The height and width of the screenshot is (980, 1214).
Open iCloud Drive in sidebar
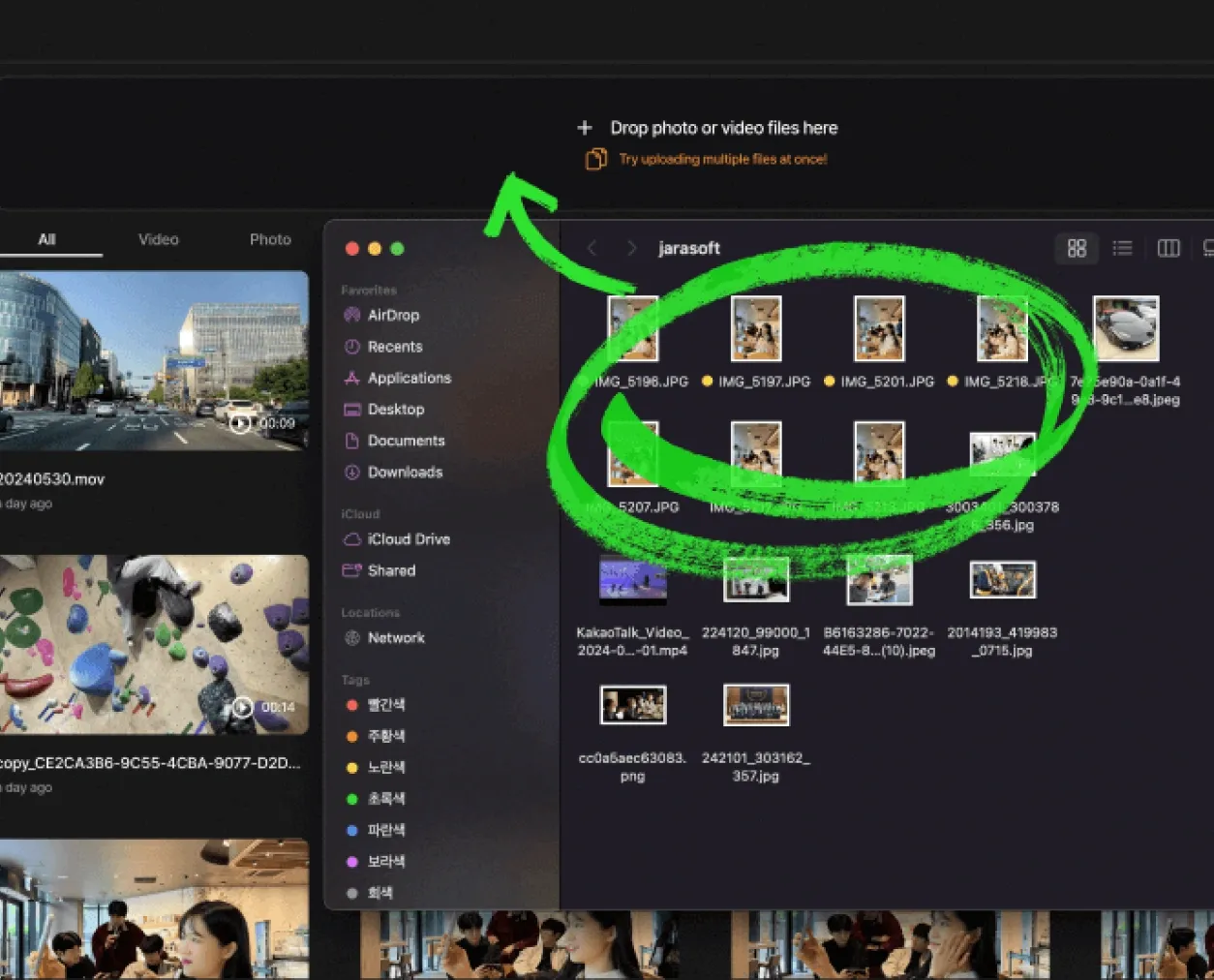408,539
